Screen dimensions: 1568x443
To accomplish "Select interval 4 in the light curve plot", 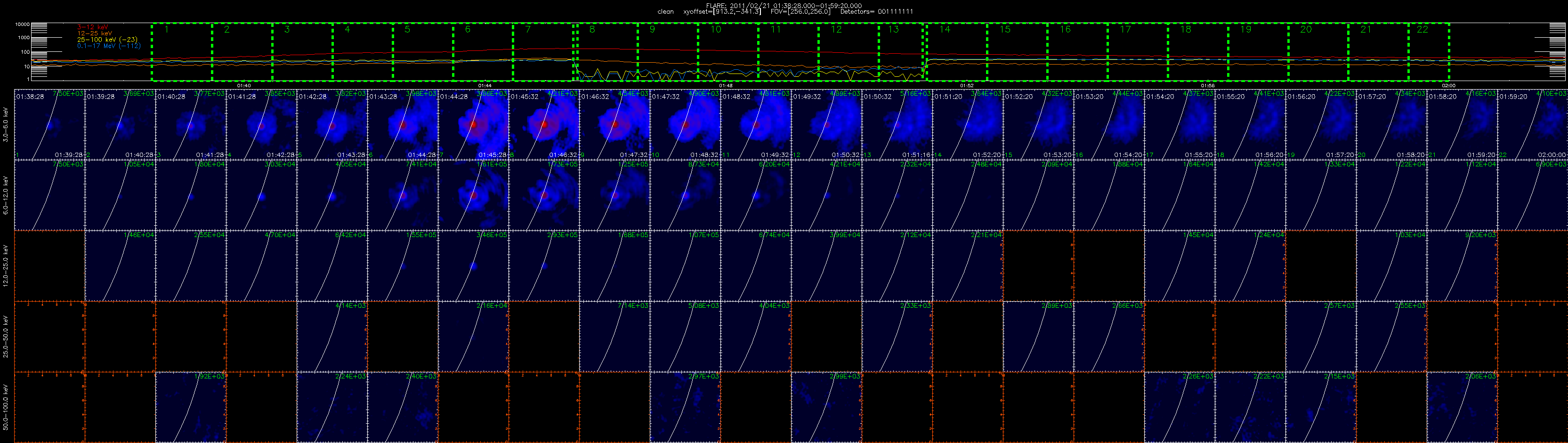I will coord(362,52).
